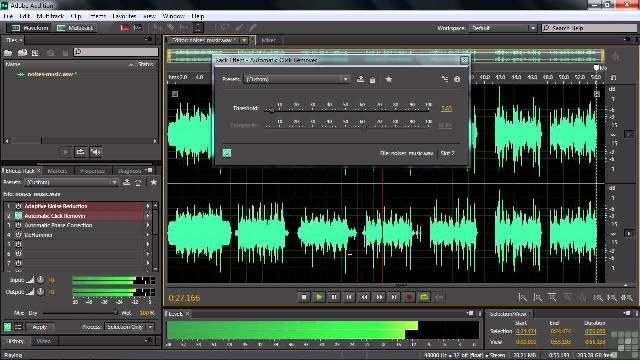Screen dimensions: 640x360
Task: Open Process dropdown in Effects Rack
Action: (x=129, y=327)
